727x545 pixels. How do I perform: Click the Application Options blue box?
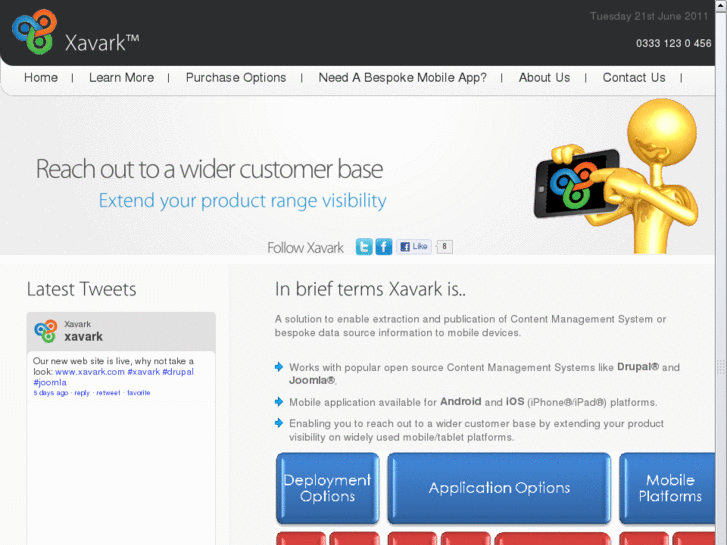pos(499,488)
